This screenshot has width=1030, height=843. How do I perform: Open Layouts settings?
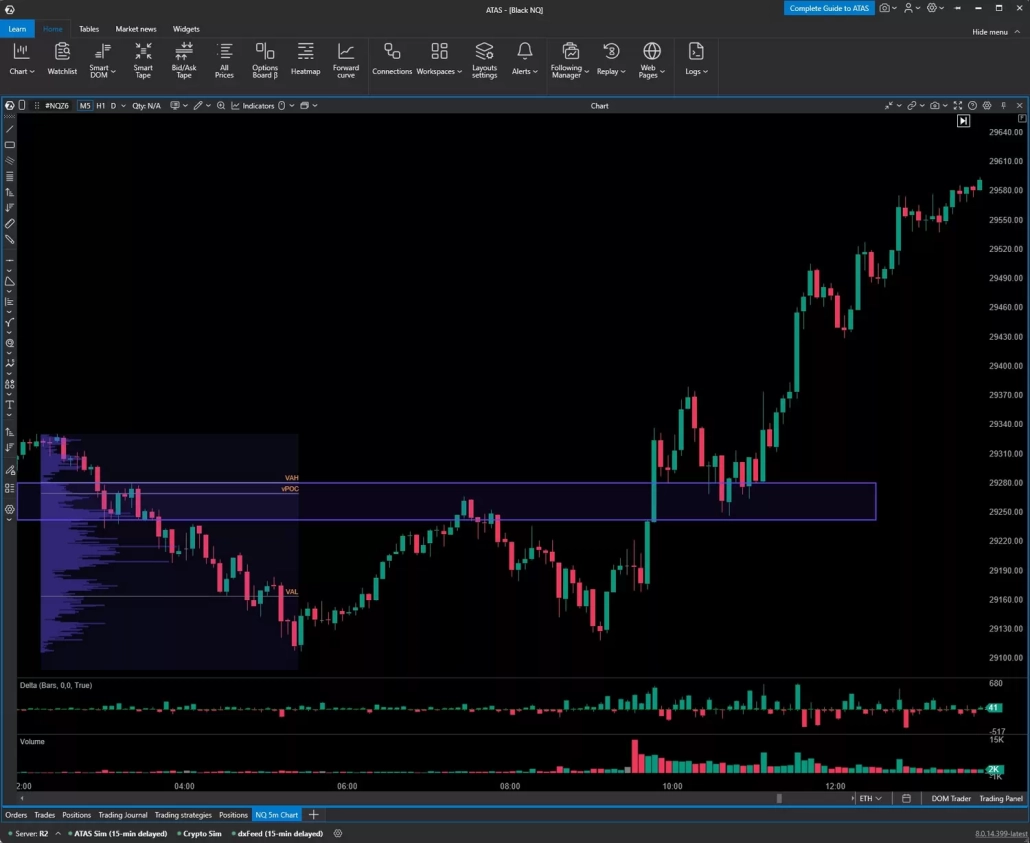point(484,60)
